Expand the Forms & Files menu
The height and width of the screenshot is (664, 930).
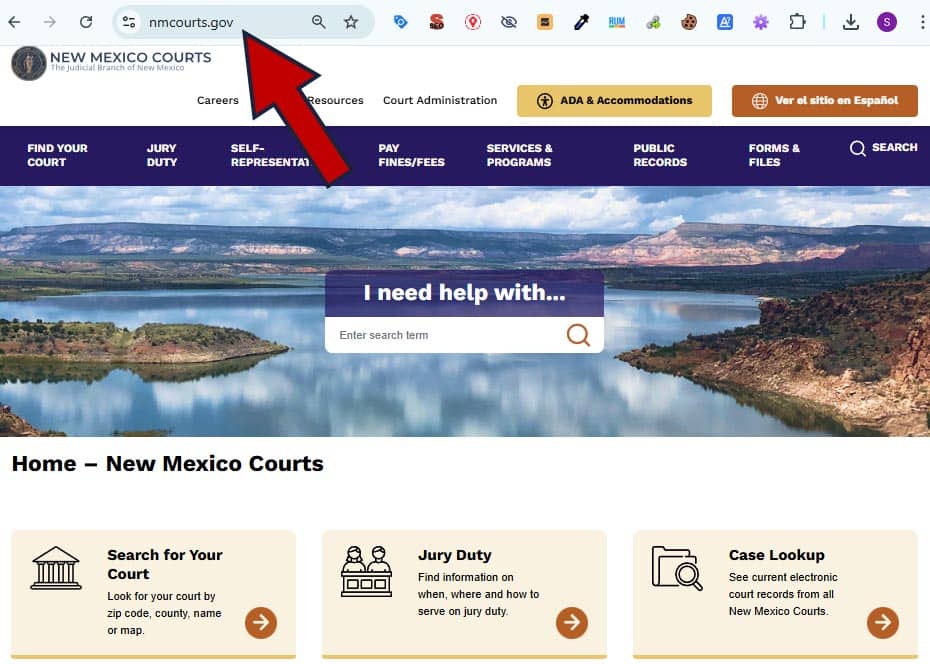pos(774,155)
